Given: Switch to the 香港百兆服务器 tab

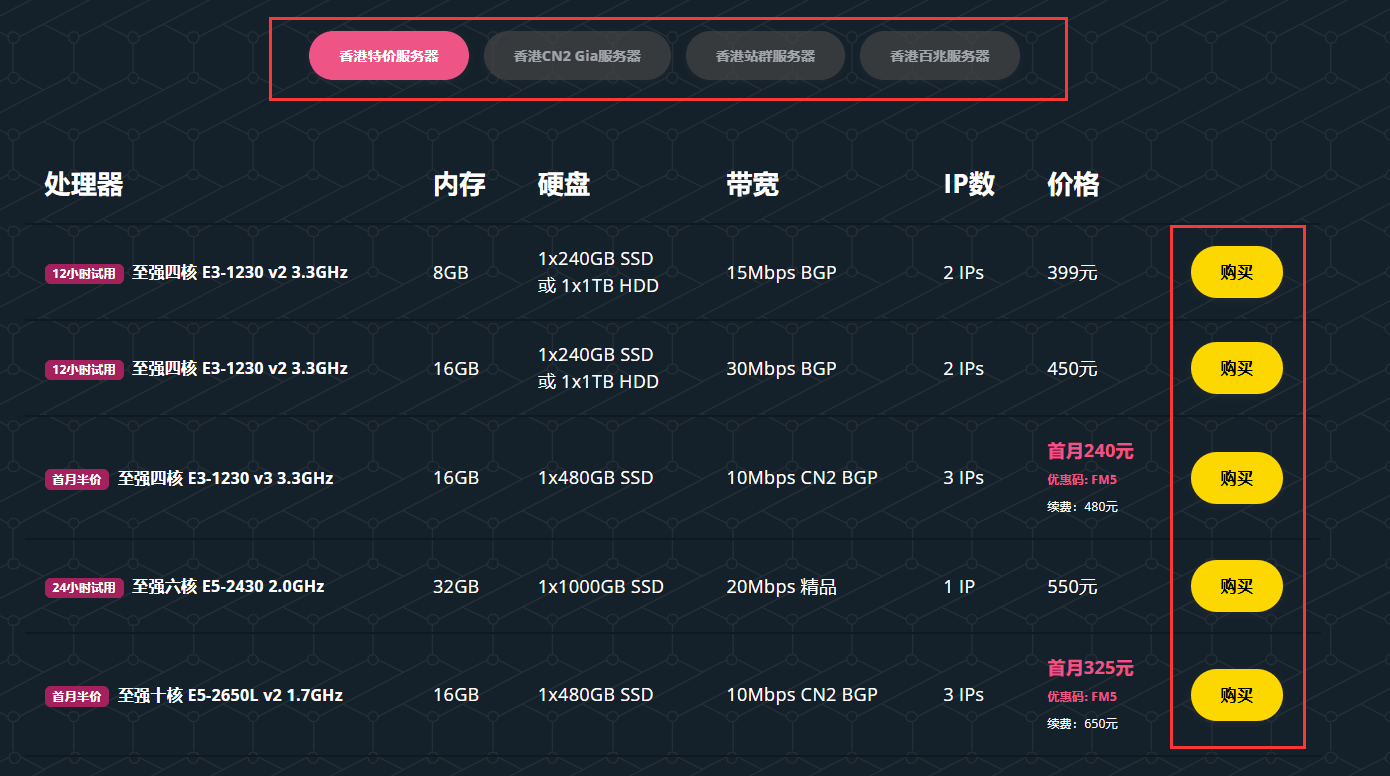Looking at the screenshot, I should click(x=939, y=56).
